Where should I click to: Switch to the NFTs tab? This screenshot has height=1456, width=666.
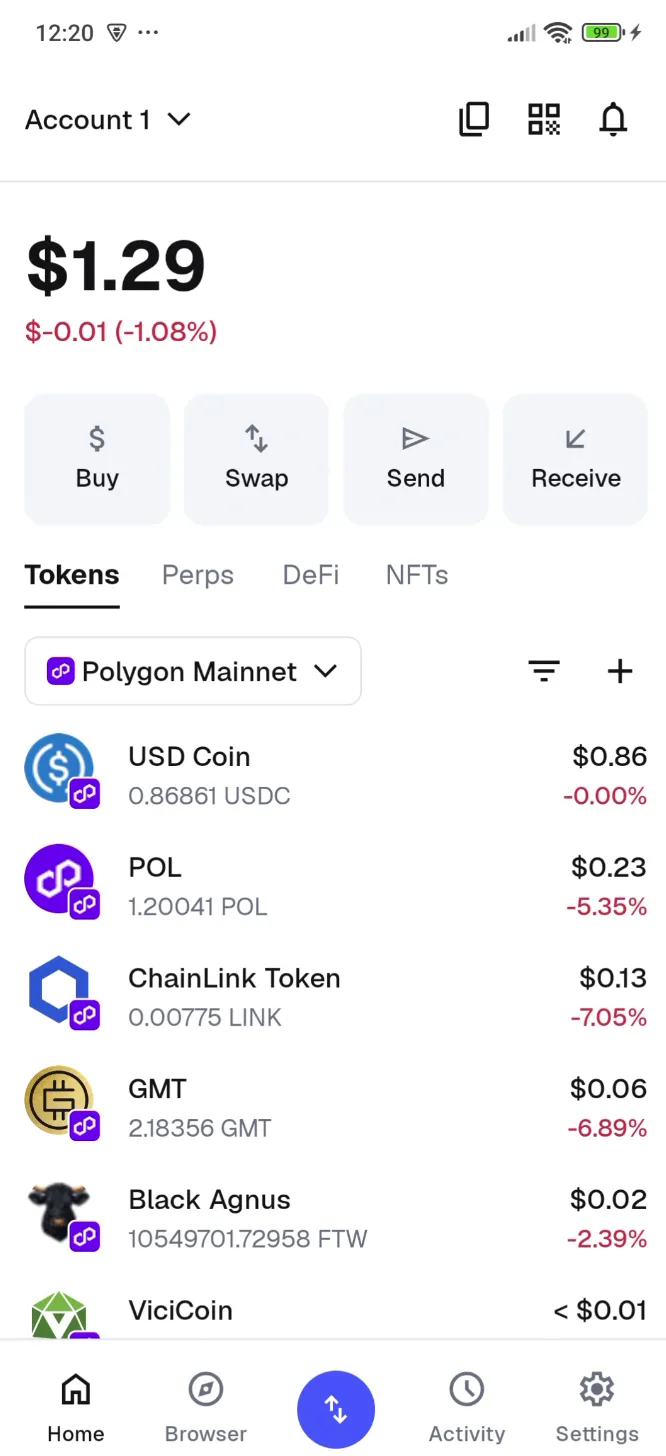416,575
